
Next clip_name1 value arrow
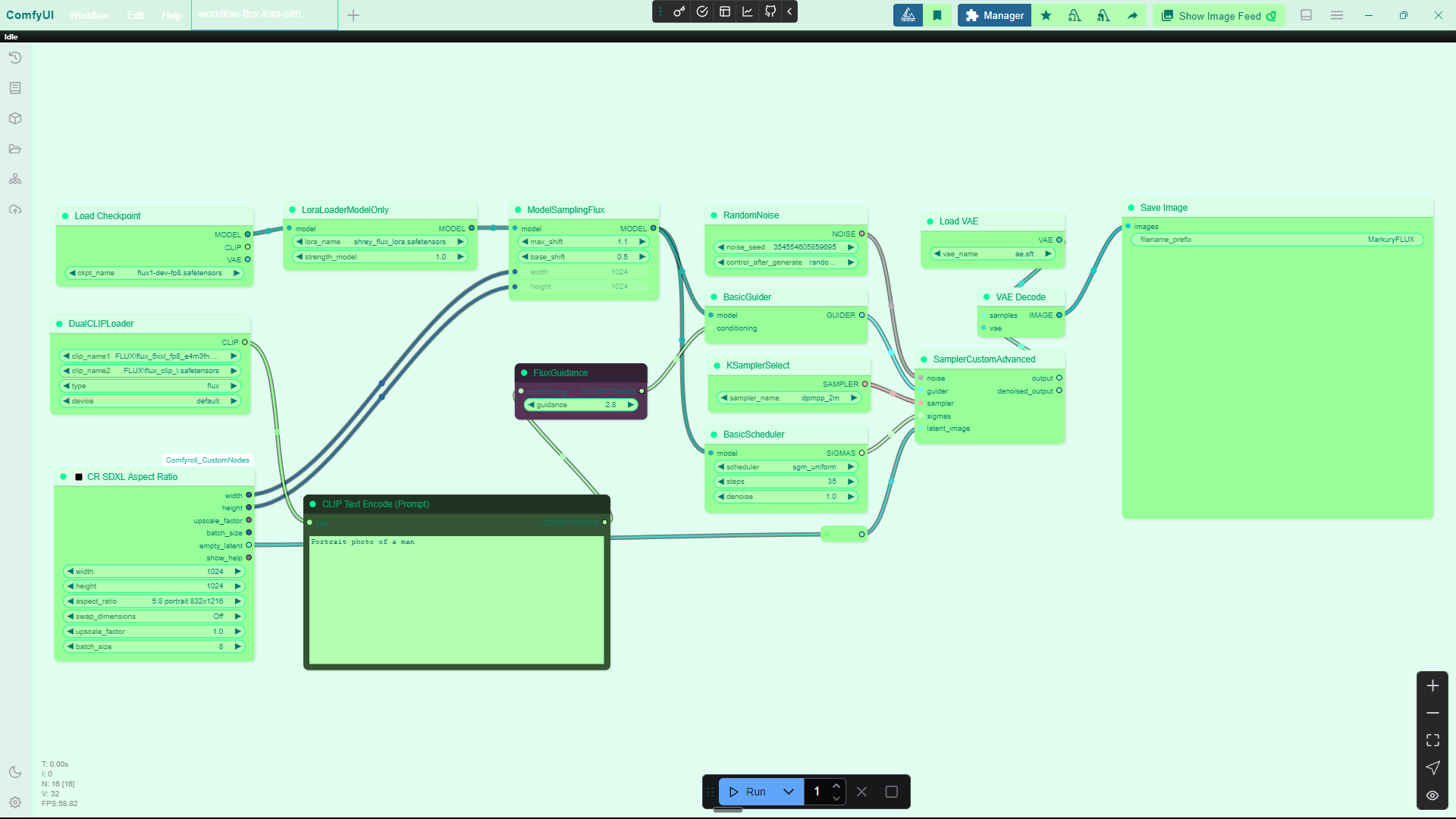234,356
